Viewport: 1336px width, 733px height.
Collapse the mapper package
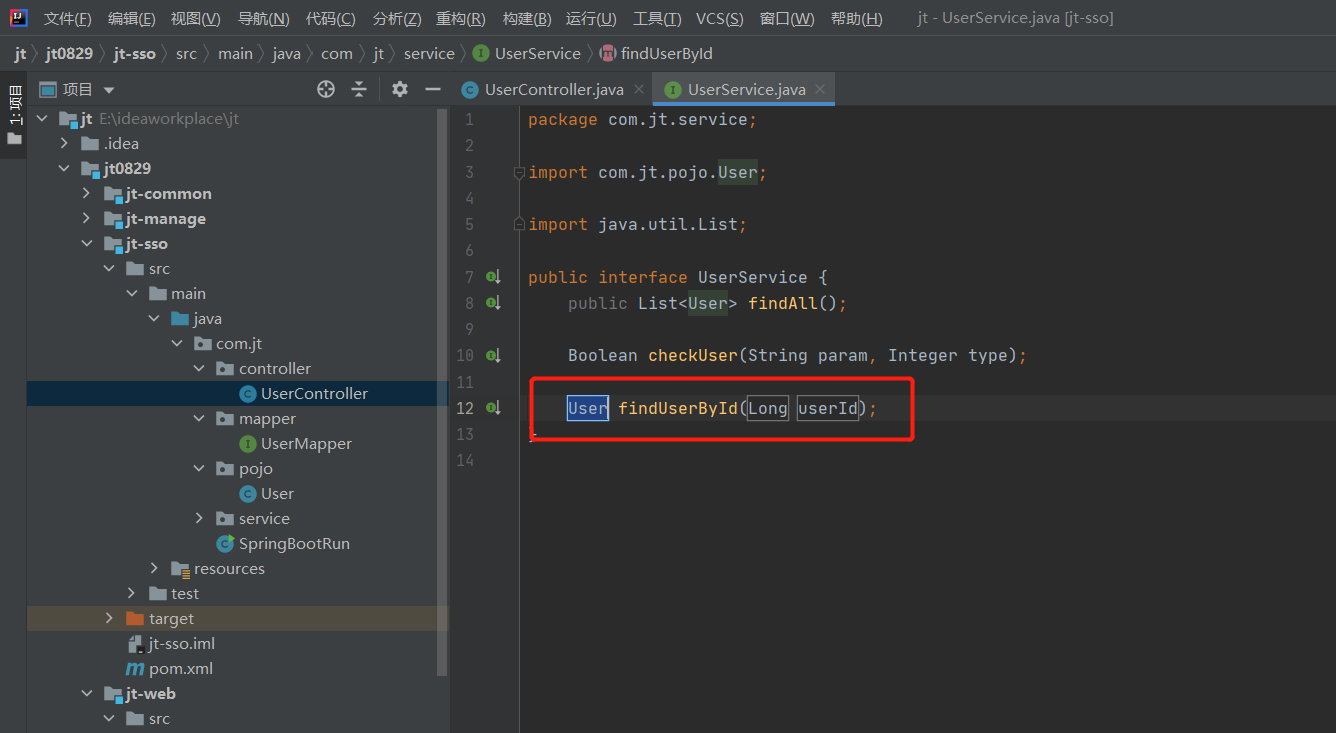(199, 419)
